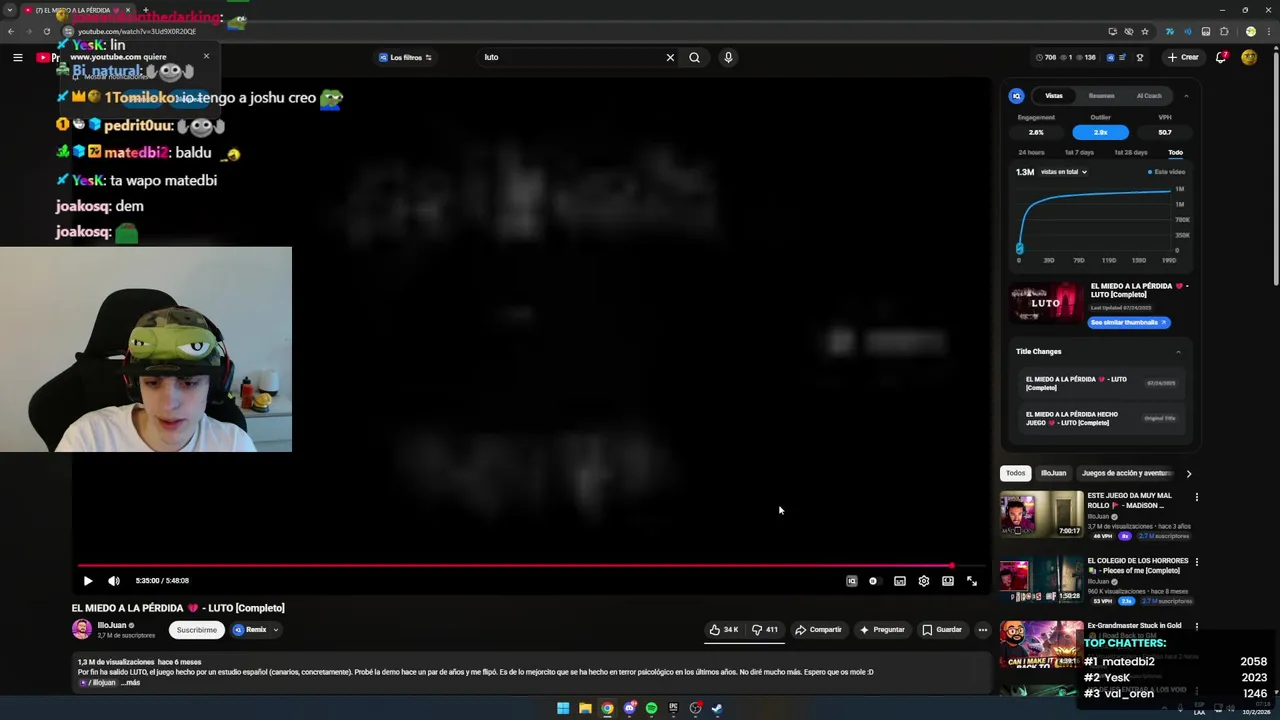Open options menu for MADISON video
The height and width of the screenshot is (720, 1280).
[1196, 497]
